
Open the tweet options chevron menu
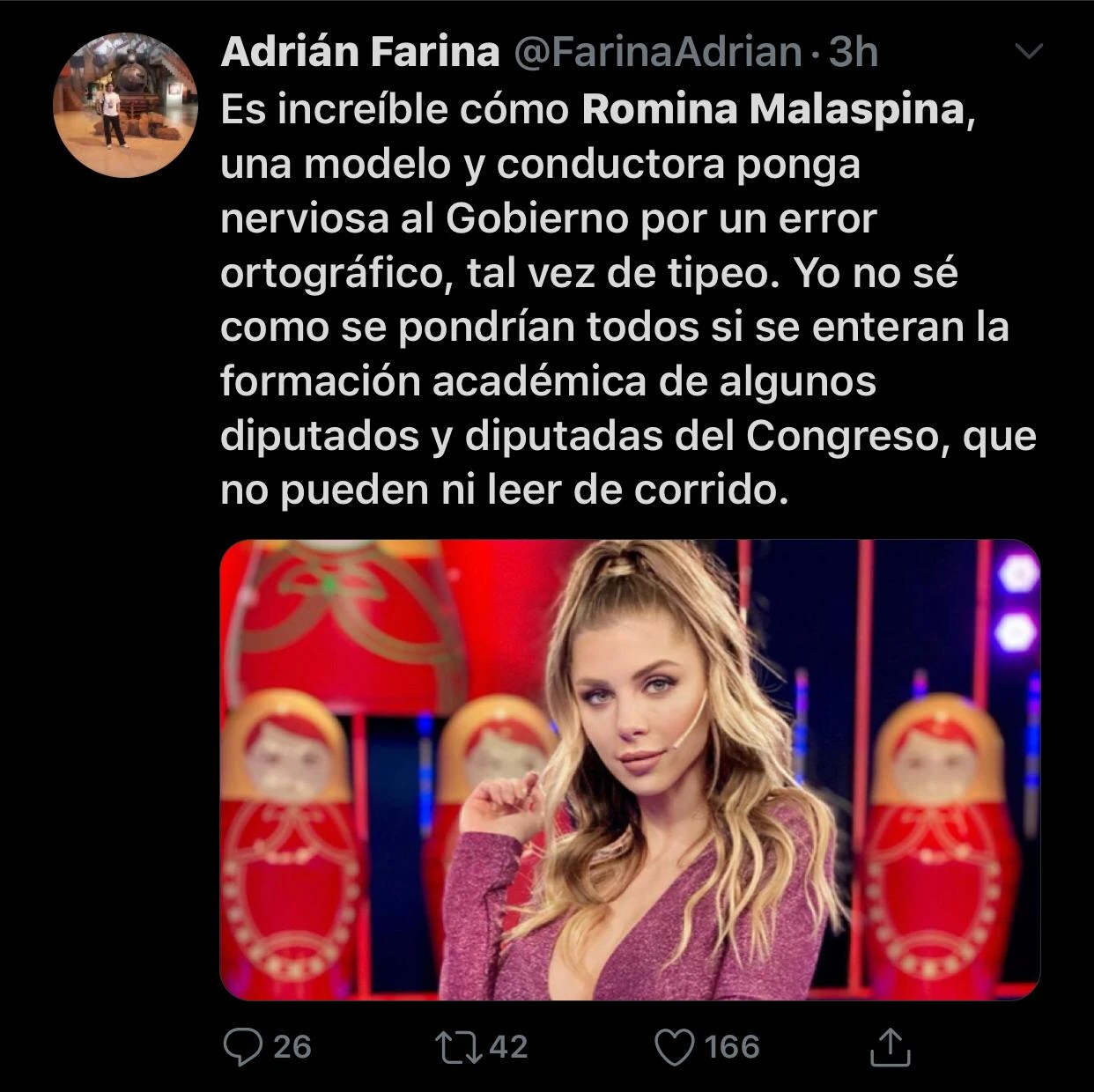pyautogui.click(x=1029, y=52)
